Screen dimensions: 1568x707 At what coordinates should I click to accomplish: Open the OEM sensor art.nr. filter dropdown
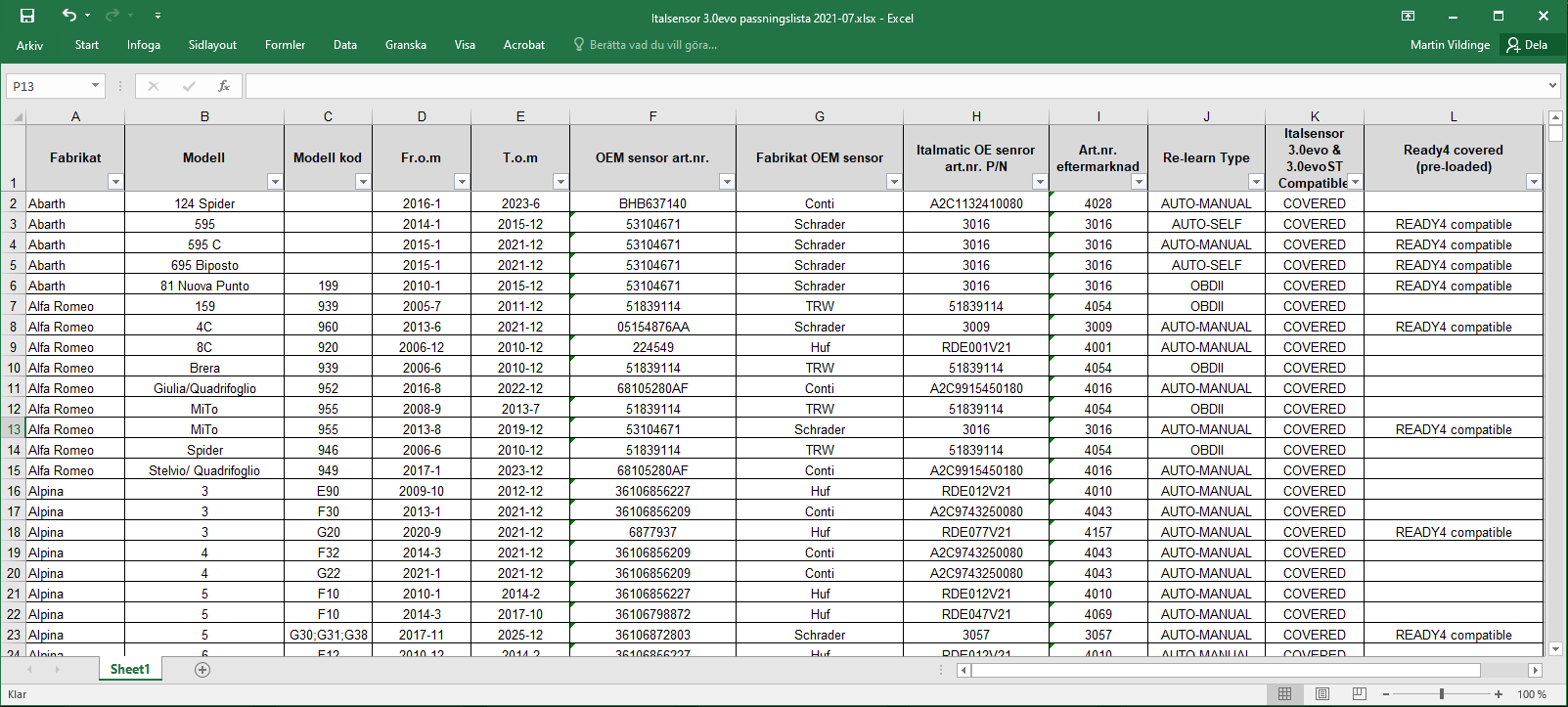pos(727,182)
